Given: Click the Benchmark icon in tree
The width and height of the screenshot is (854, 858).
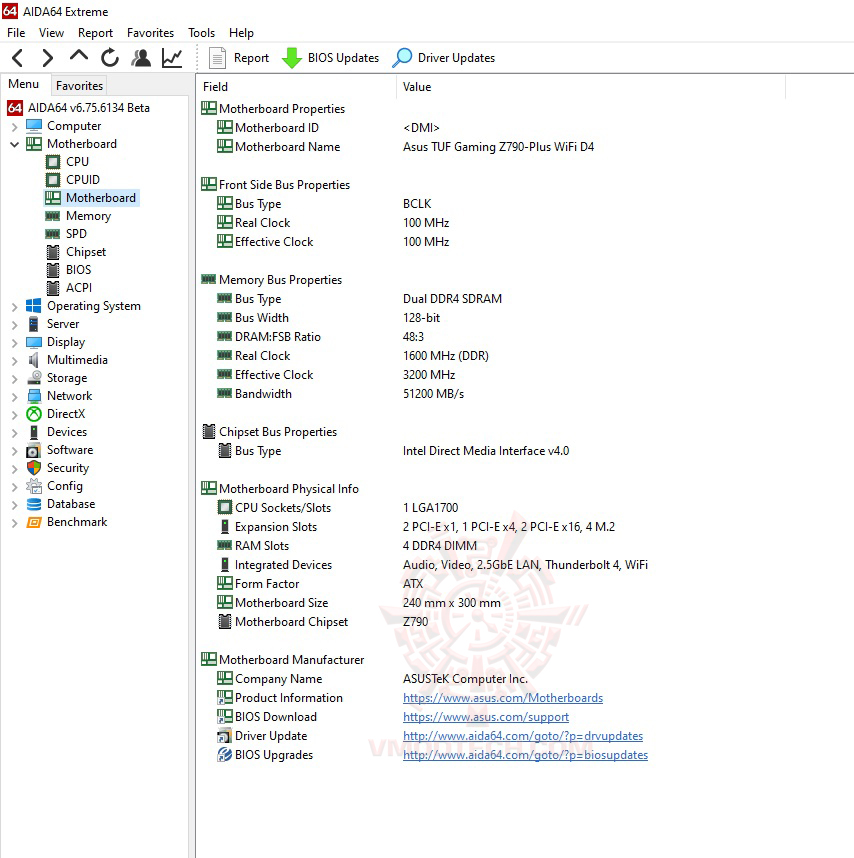Looking at the screenshot, I should (x=34, y=522).
